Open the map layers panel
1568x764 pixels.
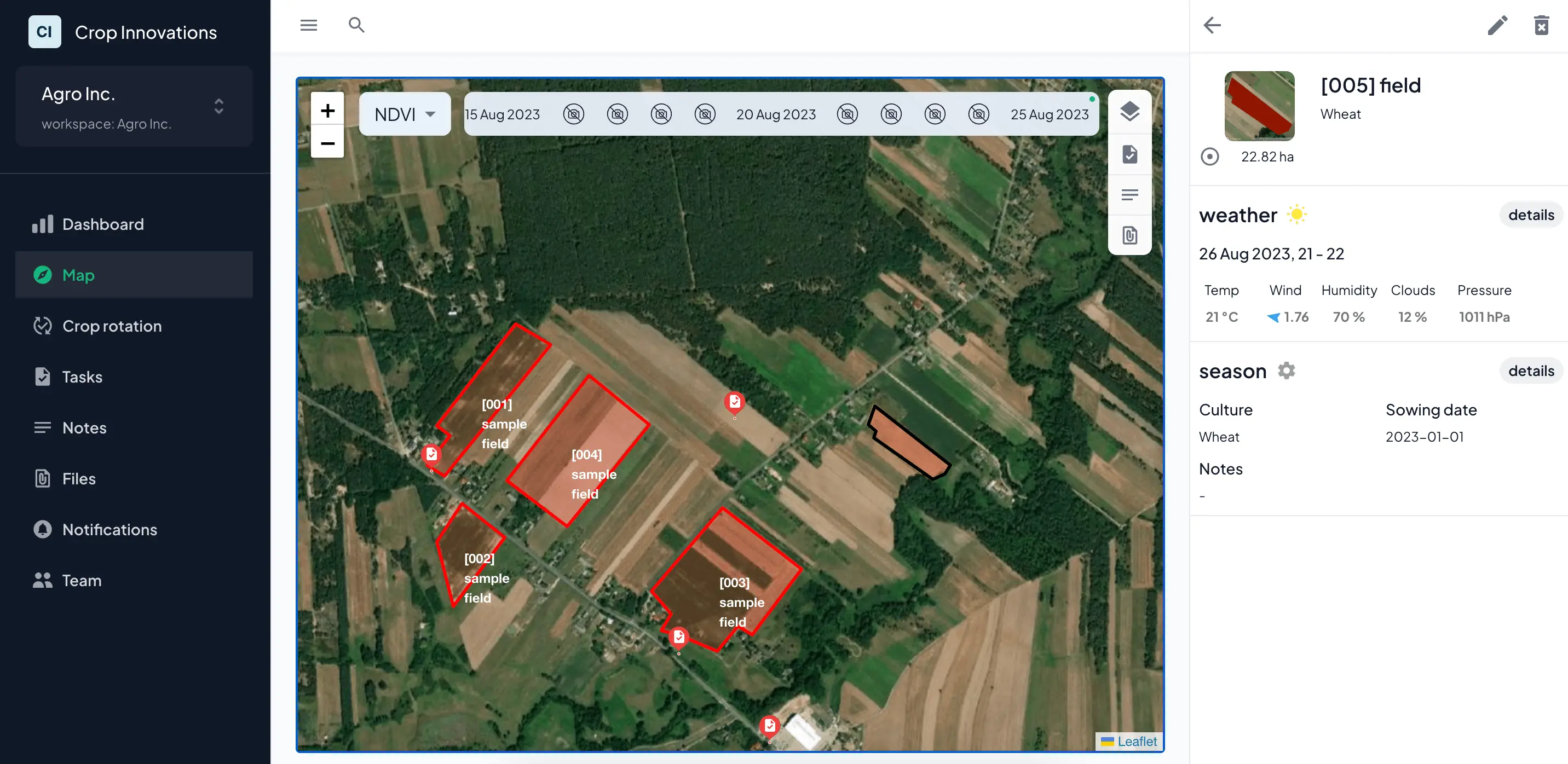coord(1130,111)
